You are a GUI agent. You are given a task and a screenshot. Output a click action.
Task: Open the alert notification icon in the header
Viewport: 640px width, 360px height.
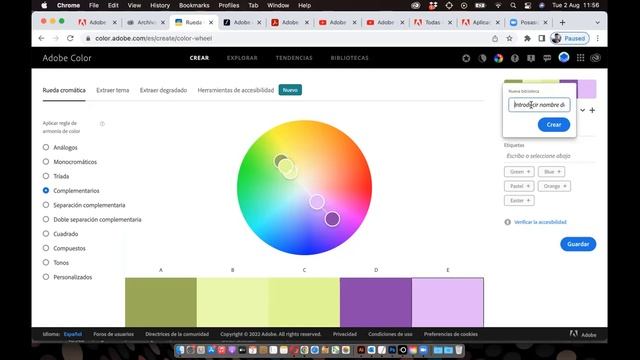tap(531, 58)
